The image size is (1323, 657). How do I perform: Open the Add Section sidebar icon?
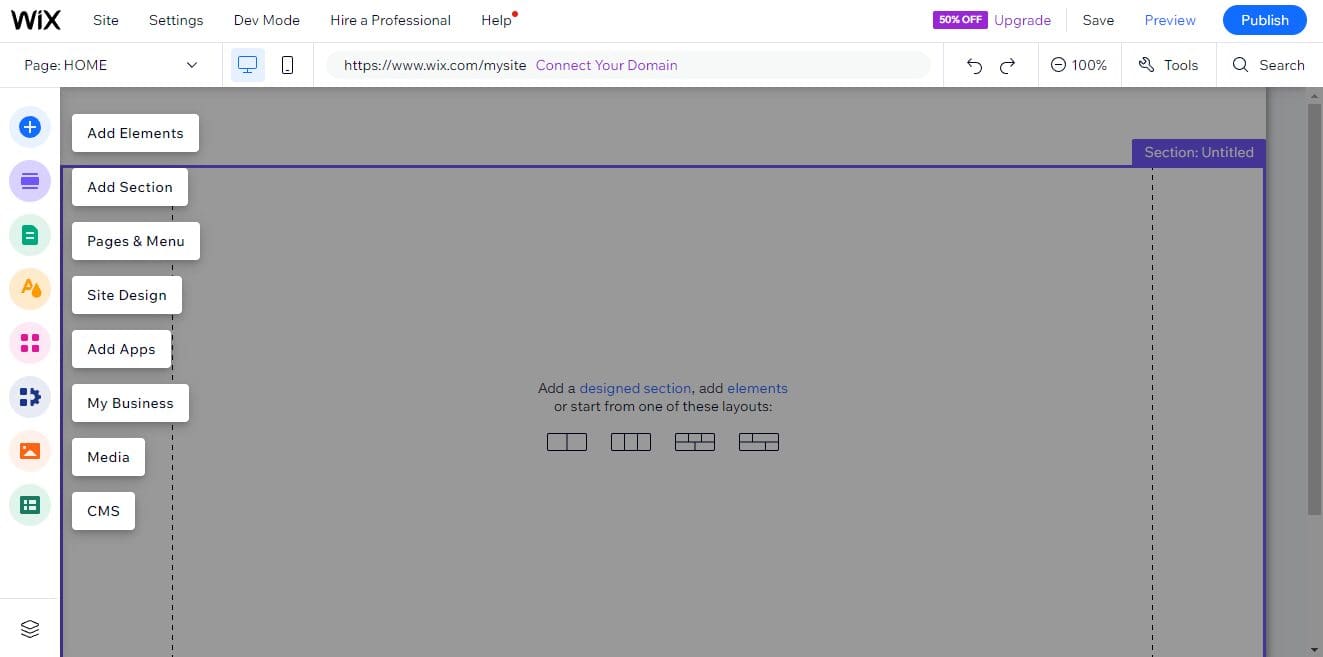pyautogui.click(x=30, y=181)
